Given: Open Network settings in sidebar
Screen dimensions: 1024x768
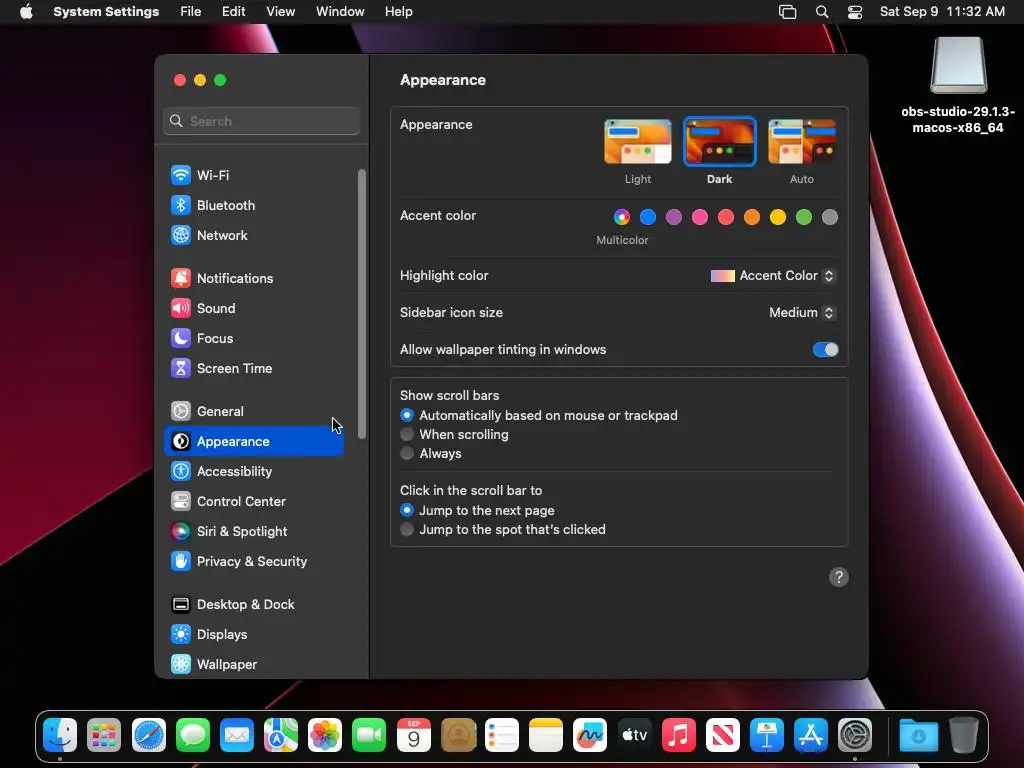Looking at the screenshot, I should [x=253, y=235].
